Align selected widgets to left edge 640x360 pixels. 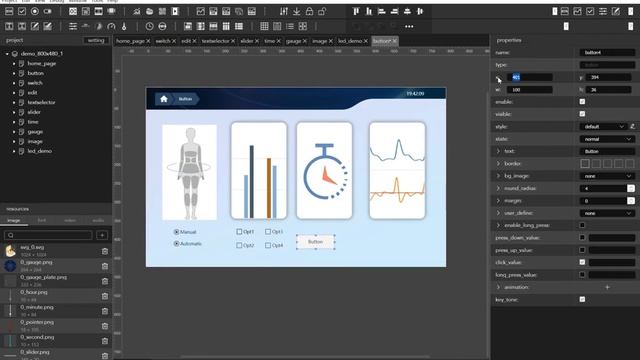[x=382, y=11]
